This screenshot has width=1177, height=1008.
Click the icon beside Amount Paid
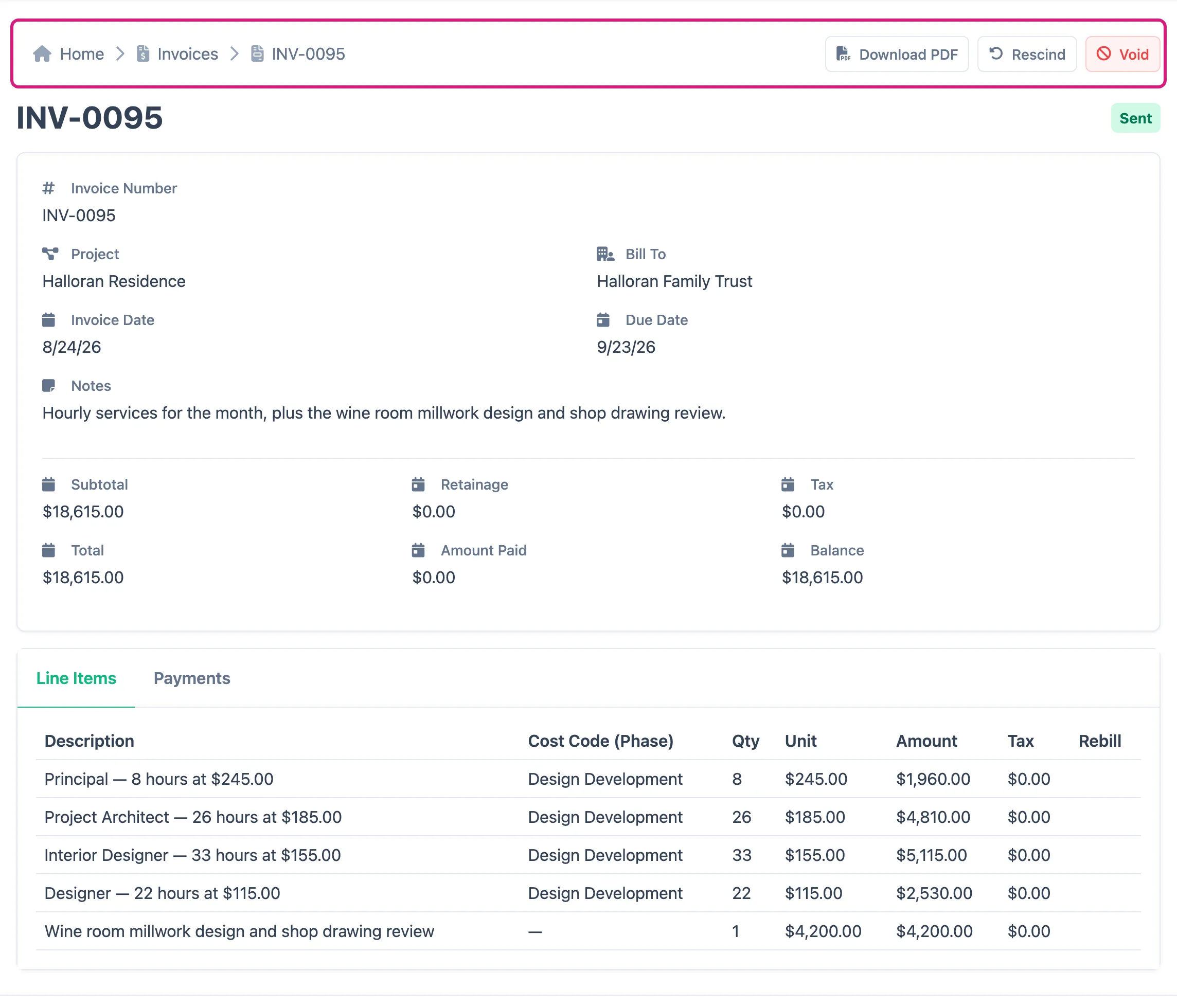pos(418,550)
